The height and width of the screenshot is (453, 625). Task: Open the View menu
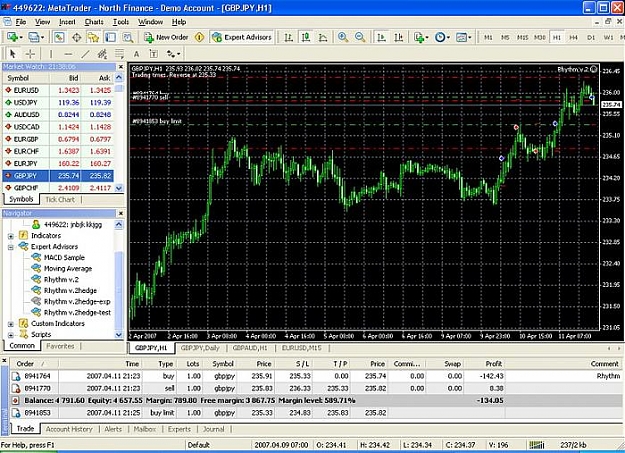tap(42, 22)
